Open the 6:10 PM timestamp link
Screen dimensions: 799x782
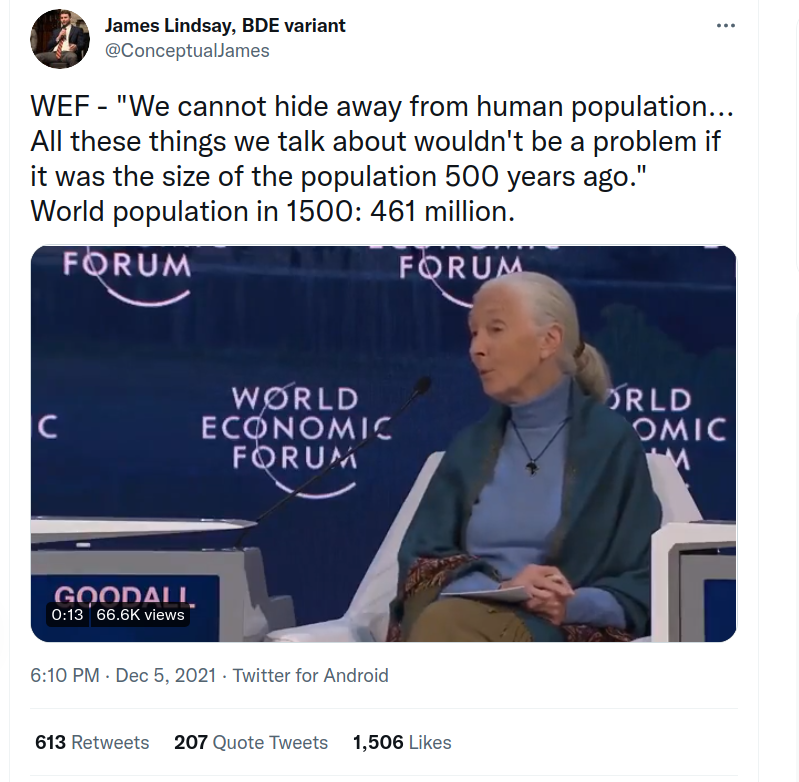(x=65, y=676)
